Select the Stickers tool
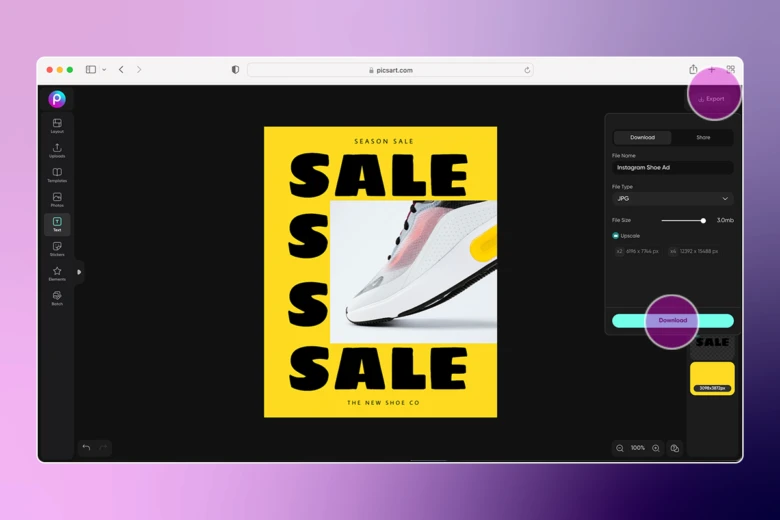Image resolution: width=780 pixels, height=520 pixels. 57,248
